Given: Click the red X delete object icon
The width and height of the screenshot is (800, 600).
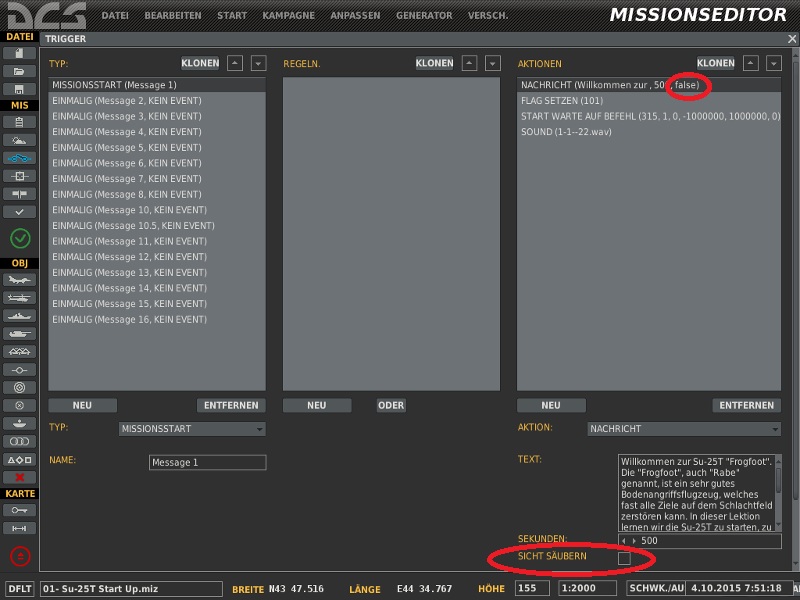Looking at the screenshot, I should (19, 478).
